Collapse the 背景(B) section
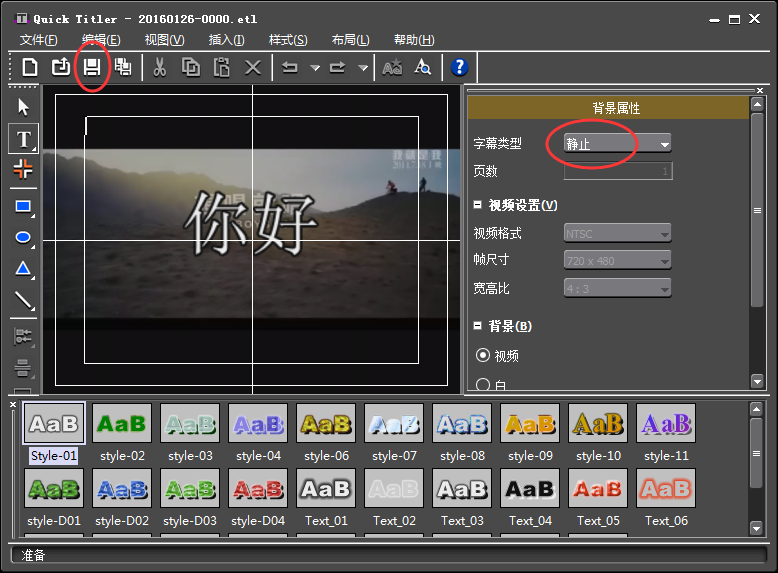Image resolution: width=778 pixels, height=573 pixels. 478,326
